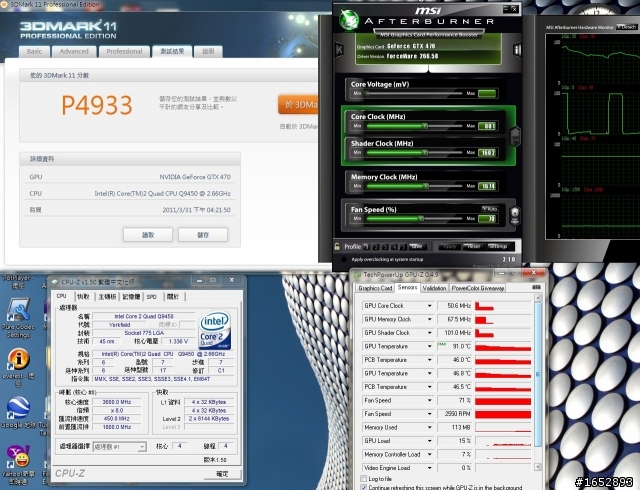
Task: Select Afterburner profile slot 5
Action: click(x=403, y=247)
